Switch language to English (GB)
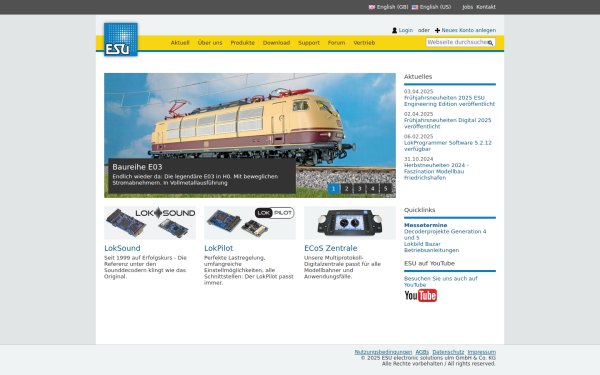The width and height of the screenshot is (600, 375). click(392, 7)
